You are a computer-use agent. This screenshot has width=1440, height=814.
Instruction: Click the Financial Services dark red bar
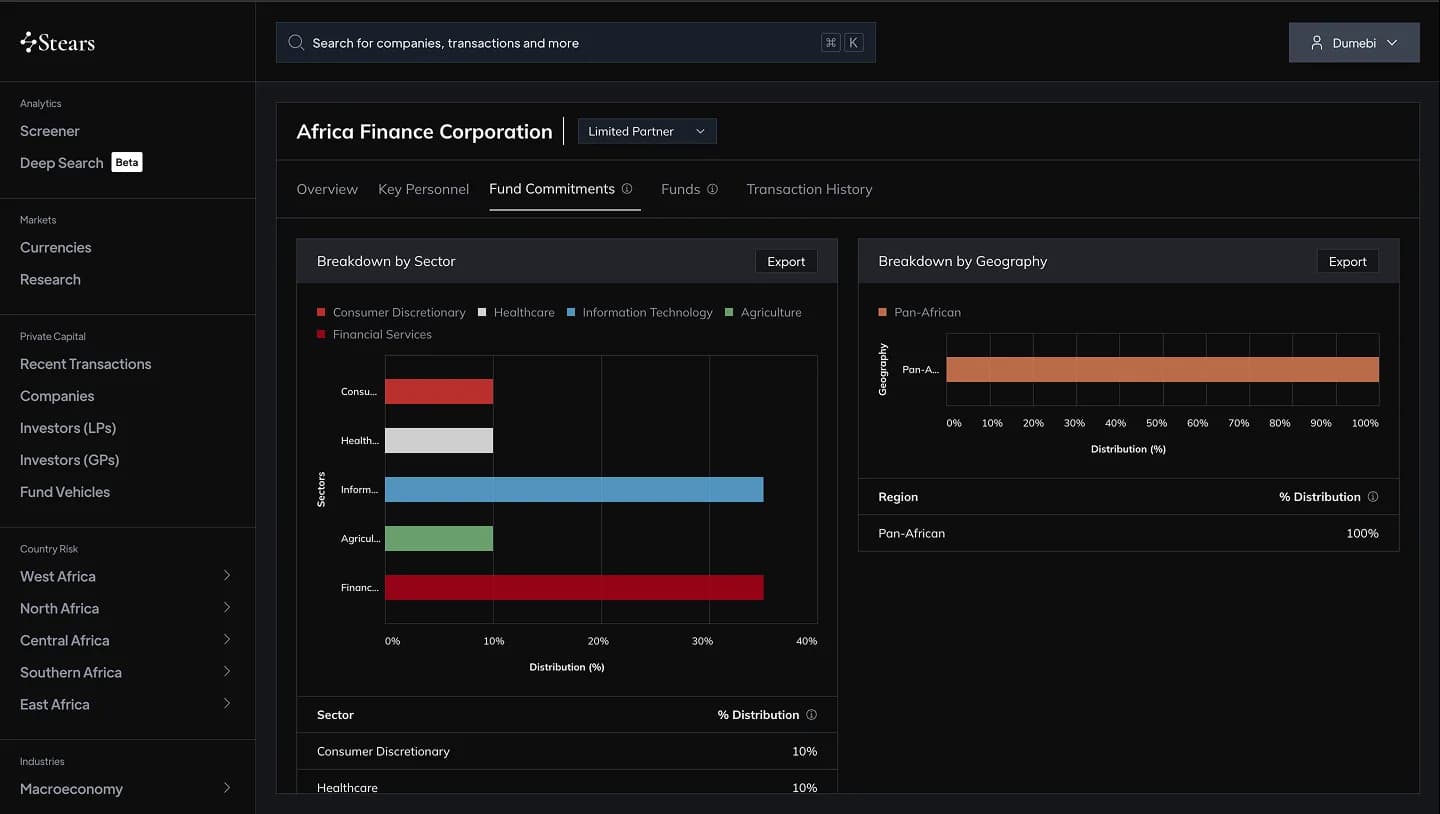tap(574, 587)
